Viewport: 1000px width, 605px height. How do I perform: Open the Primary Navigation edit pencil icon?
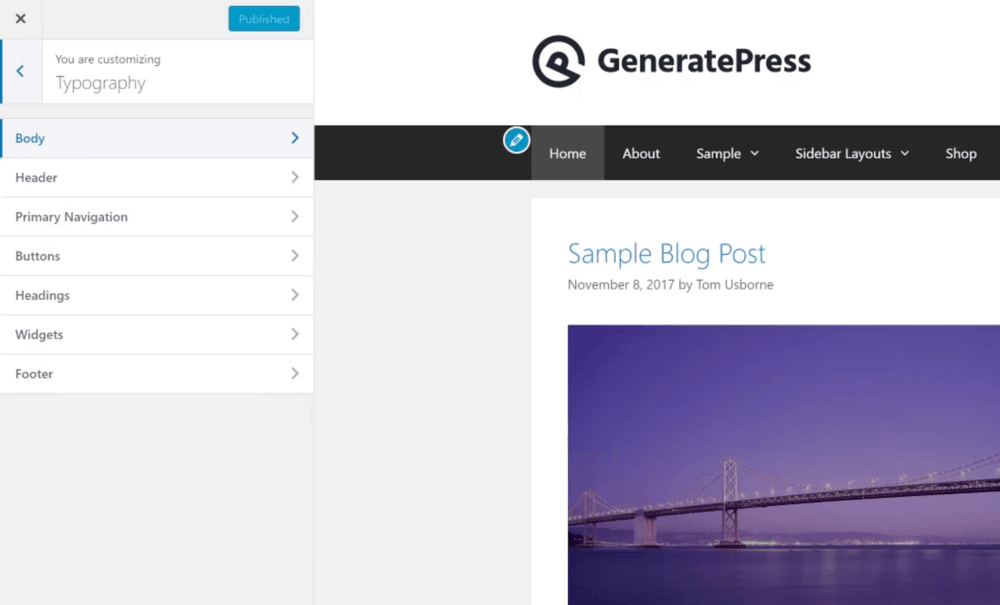coord(516,141)
